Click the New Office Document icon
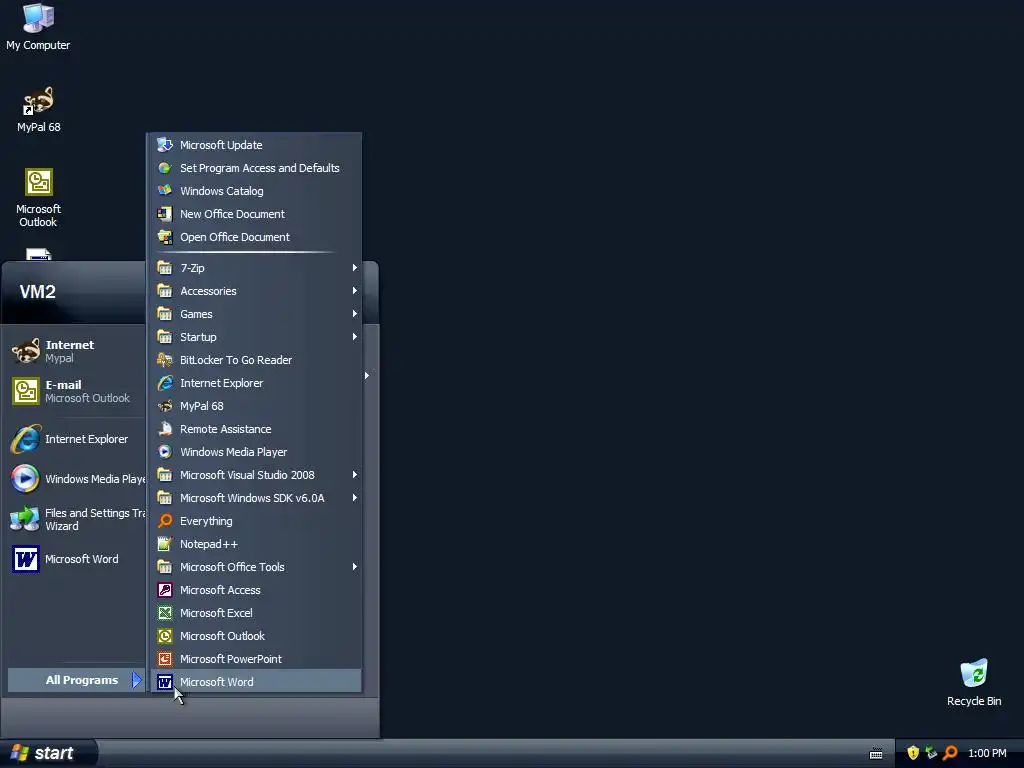1024x768 pixels. [165, 214]
